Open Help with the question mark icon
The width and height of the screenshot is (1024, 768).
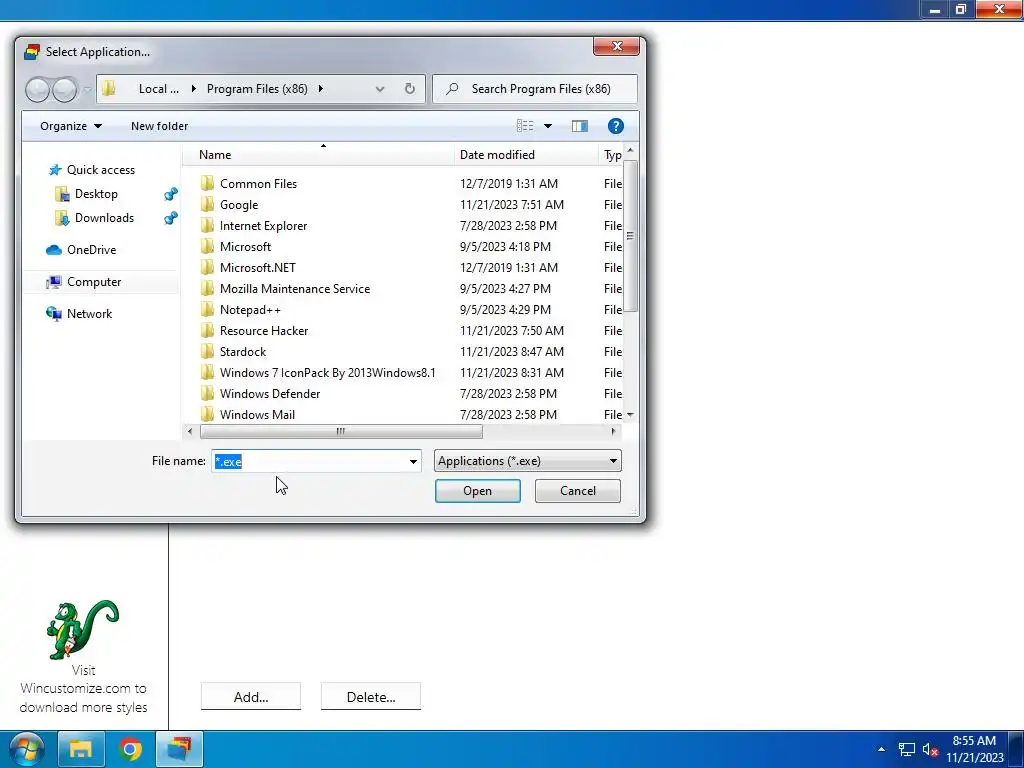pyautogui.click(x=615, y=126)
